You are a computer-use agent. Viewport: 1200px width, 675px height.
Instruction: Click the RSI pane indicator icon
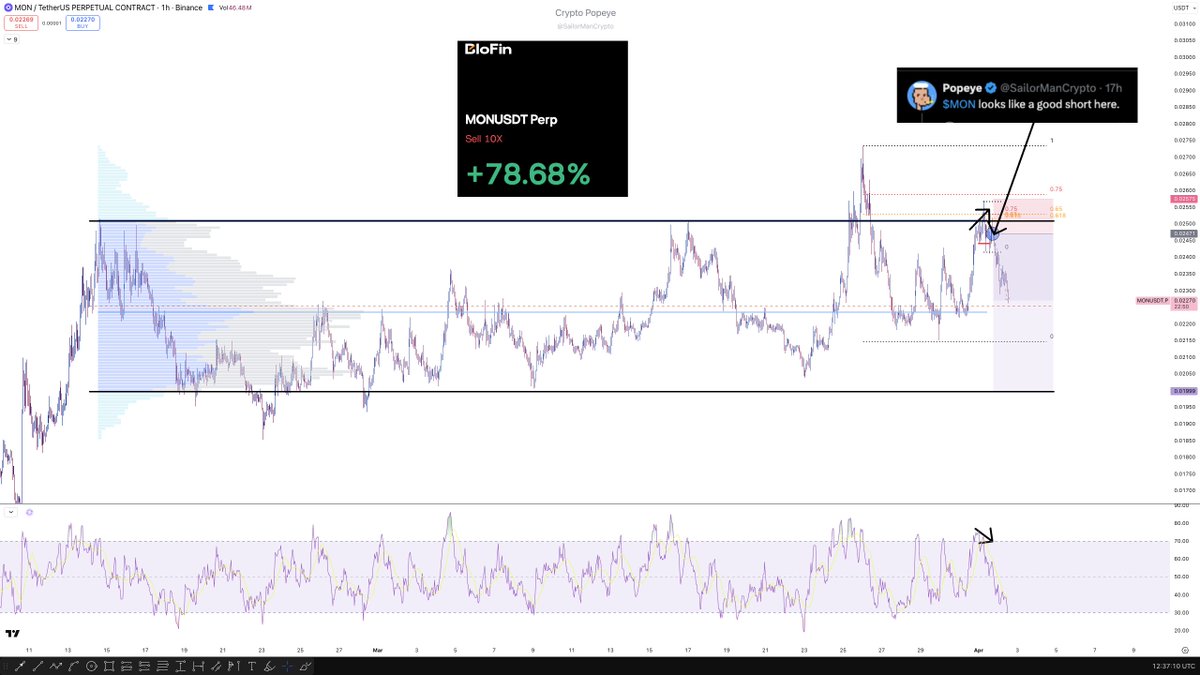click(30, 512)
